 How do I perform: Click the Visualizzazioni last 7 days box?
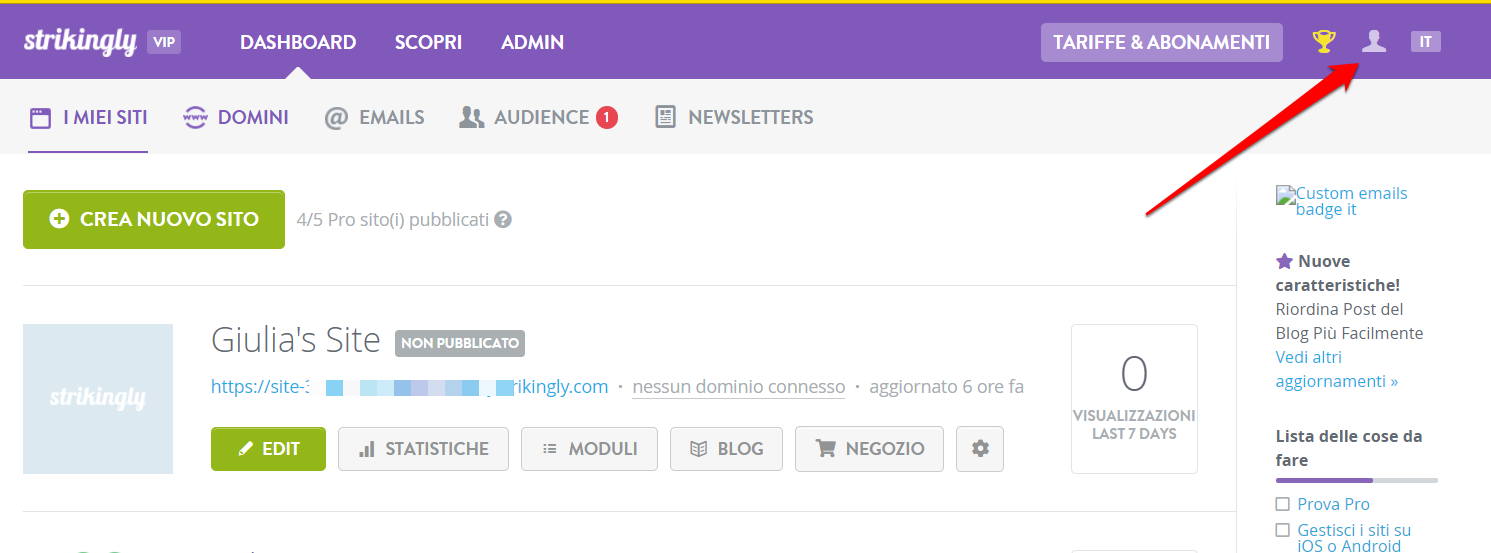pos(1134,398)
